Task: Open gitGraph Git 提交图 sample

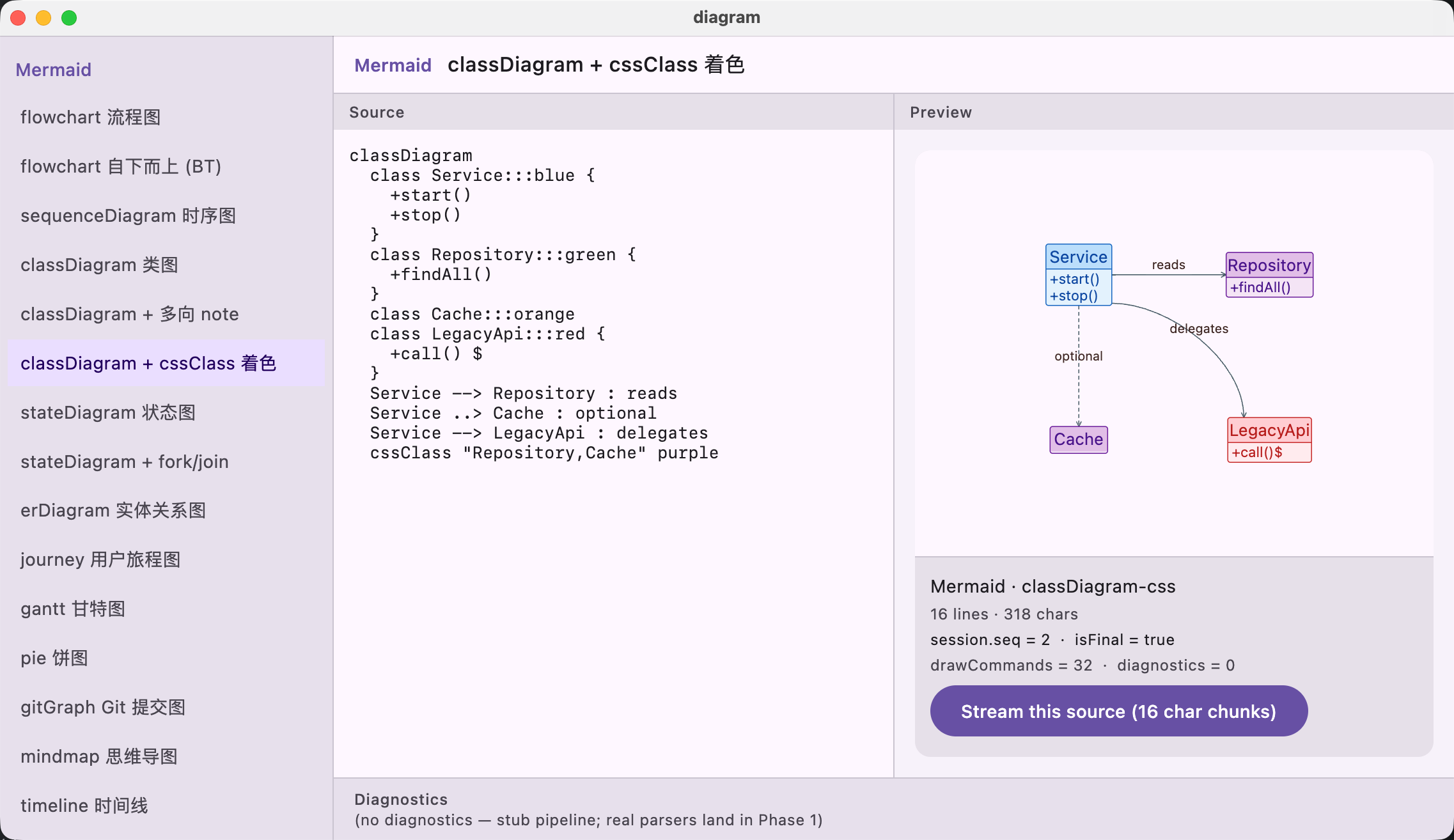Action: tap(166, 707)
